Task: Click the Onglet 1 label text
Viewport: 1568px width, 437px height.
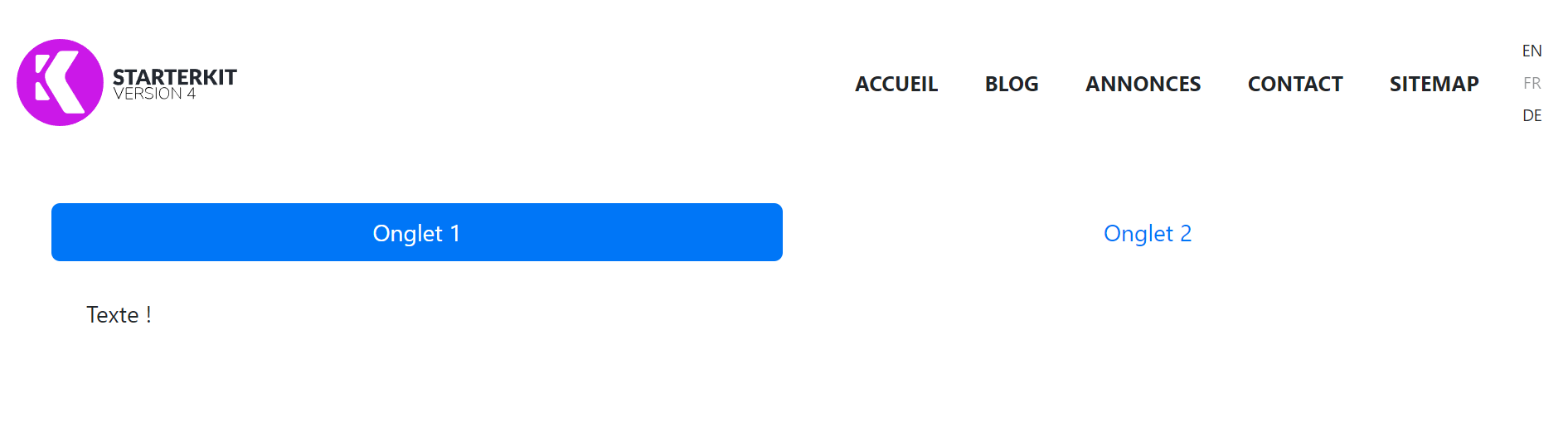Action: tap(416, 233)
